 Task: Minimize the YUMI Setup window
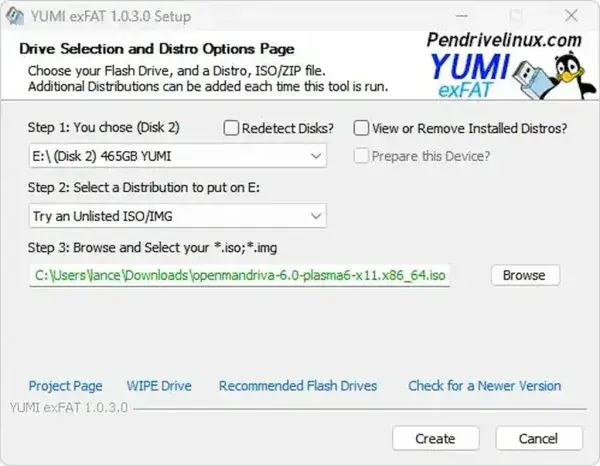click(461, 16)
